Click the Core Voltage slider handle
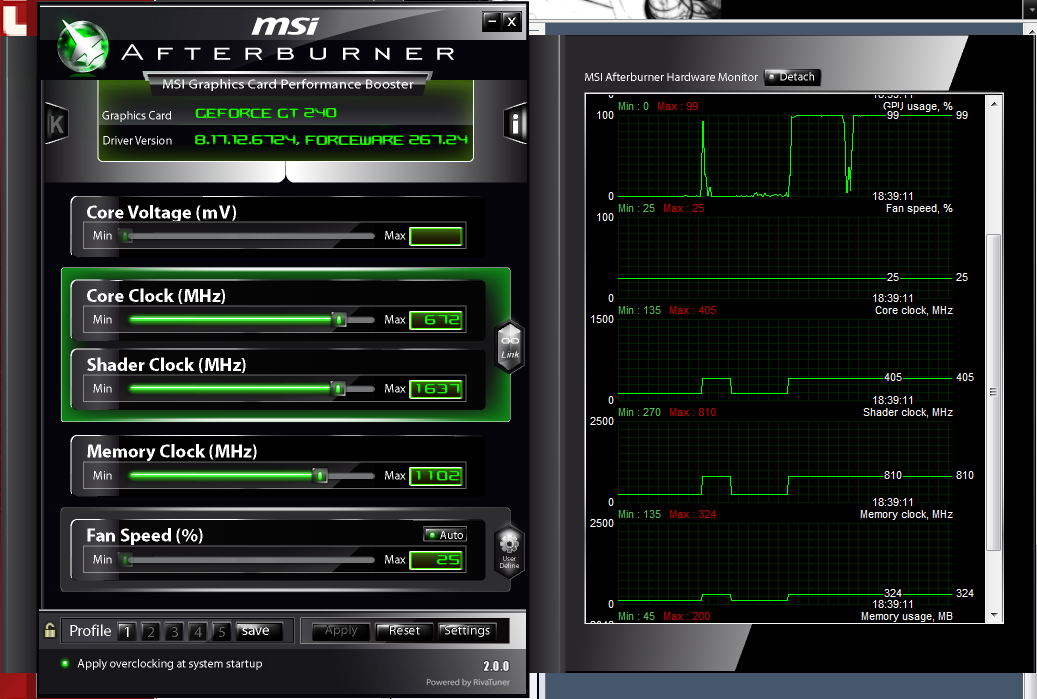1037x699 pixels. coord(126,235)
